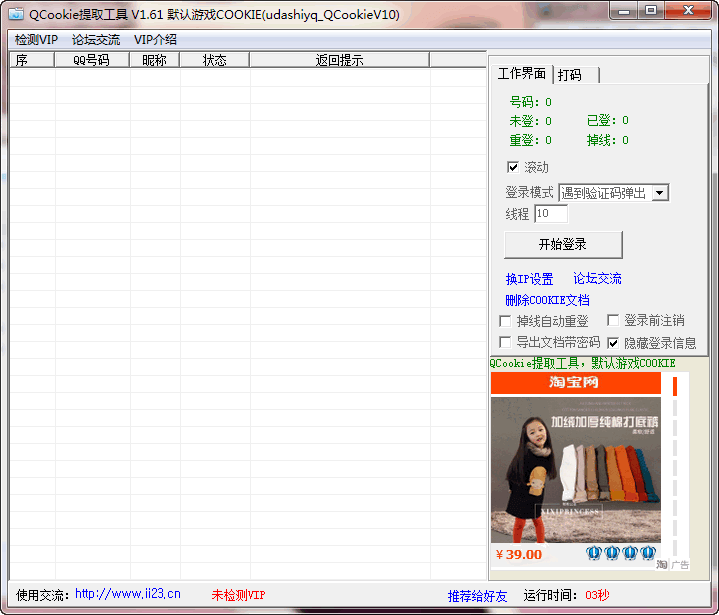
Task: Open the leggings product ad thumbnail
Action: [x=575, y=470]
